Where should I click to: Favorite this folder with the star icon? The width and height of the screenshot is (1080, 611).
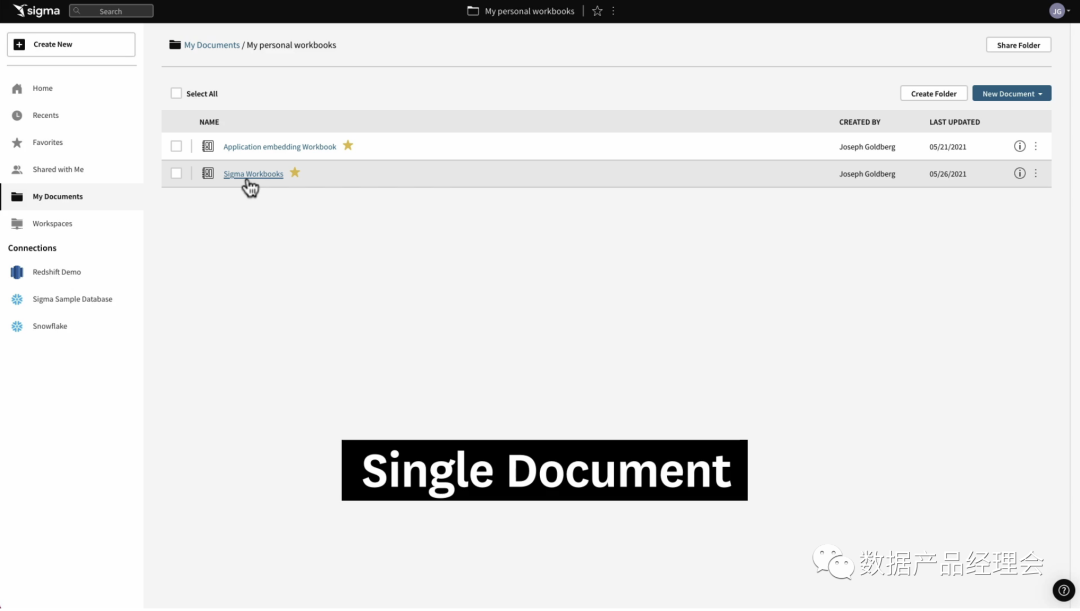597,11
